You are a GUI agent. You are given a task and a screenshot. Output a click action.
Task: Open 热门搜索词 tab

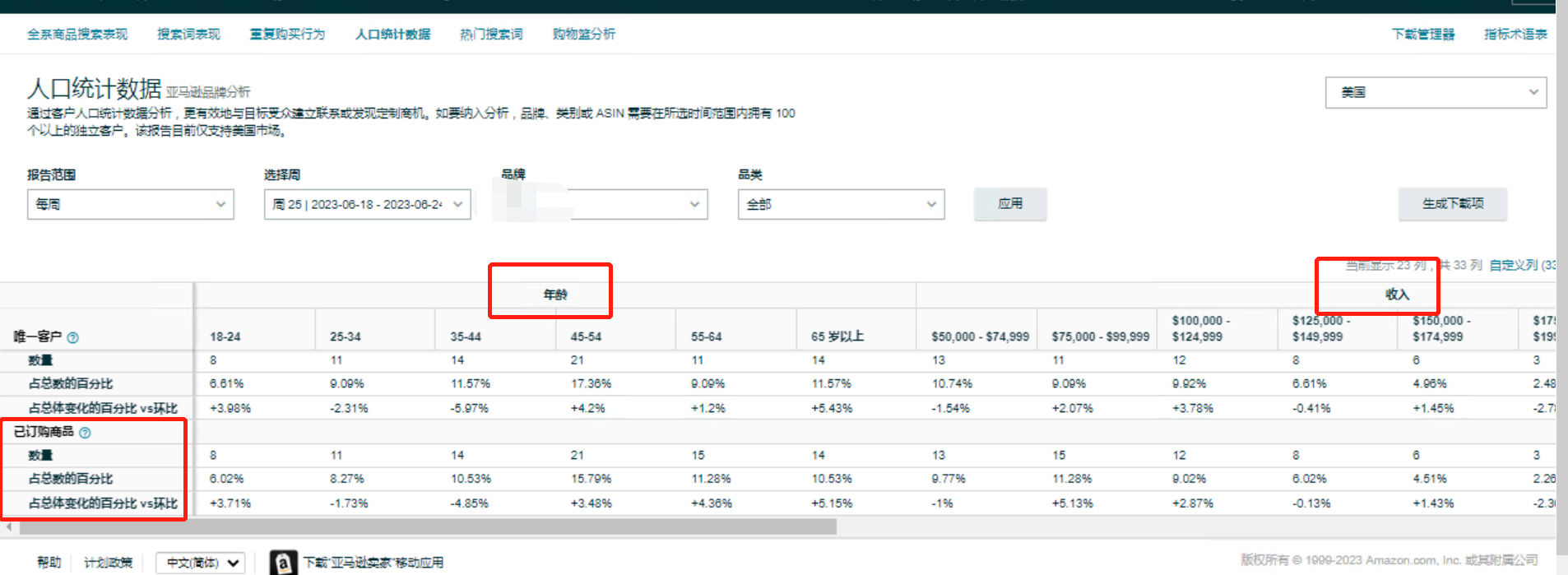click(491, 35)
